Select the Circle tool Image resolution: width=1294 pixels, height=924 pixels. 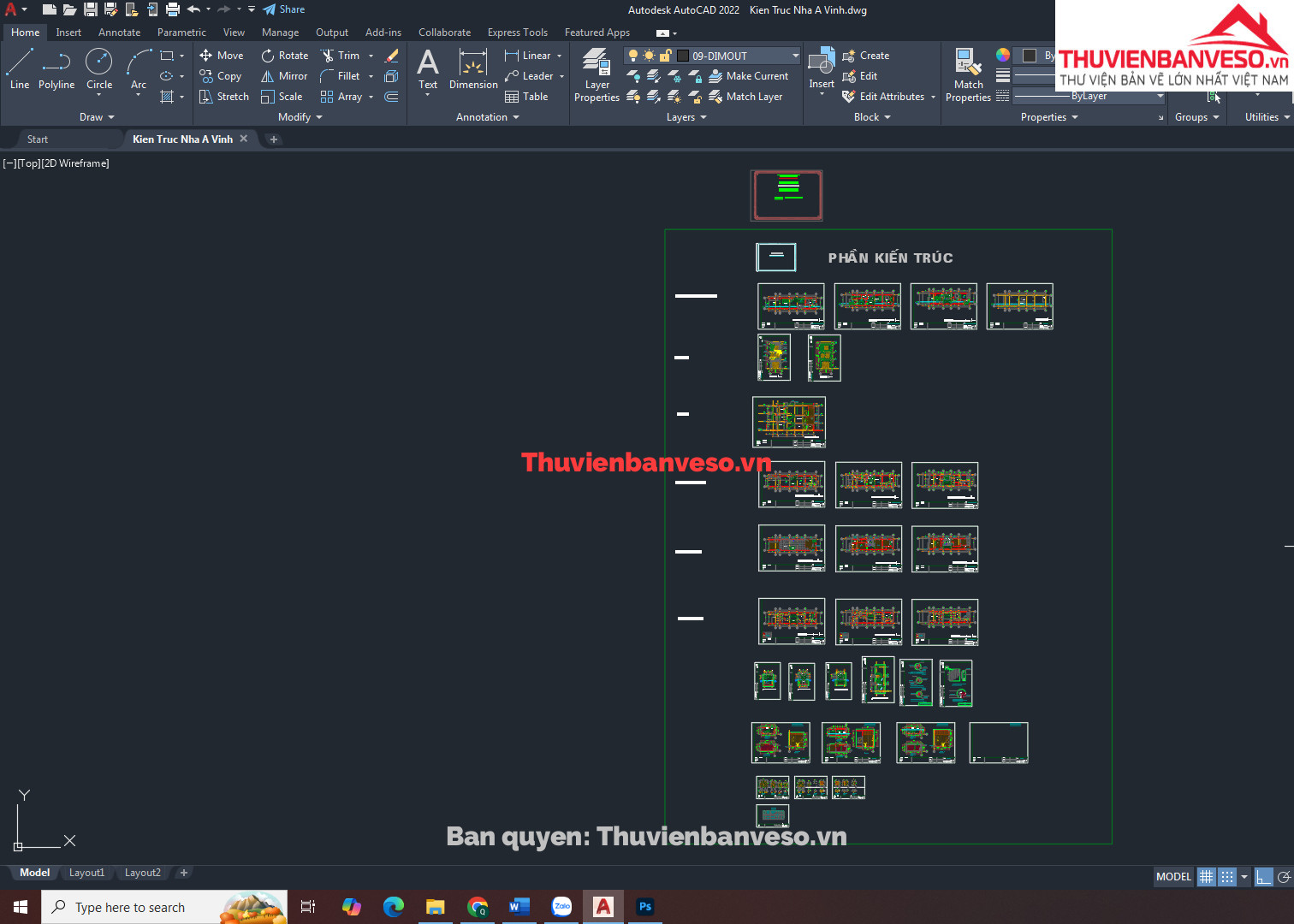pyautogui.click(x=99, y=68)
